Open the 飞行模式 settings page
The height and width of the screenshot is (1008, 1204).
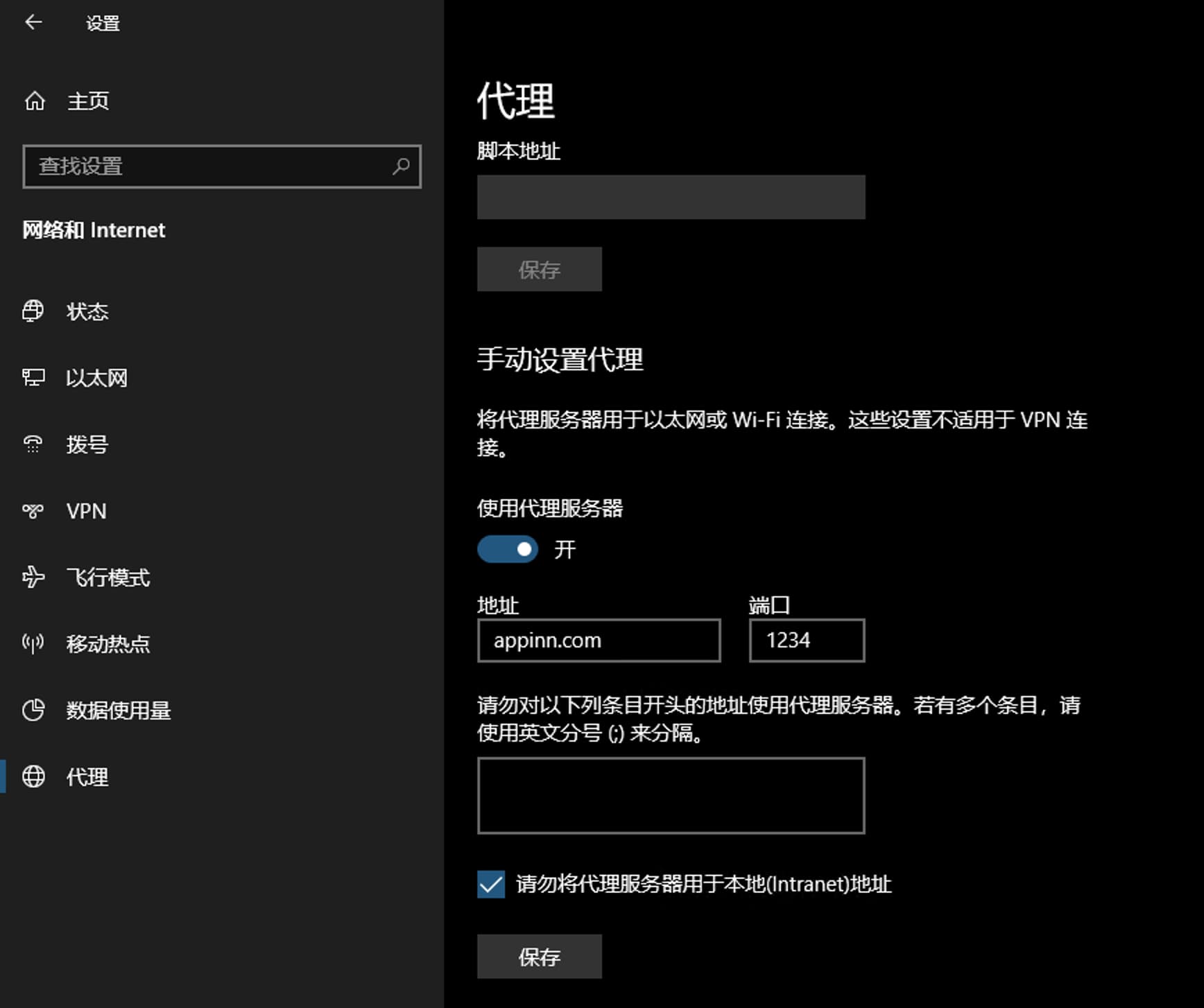(x=222, y=577)
